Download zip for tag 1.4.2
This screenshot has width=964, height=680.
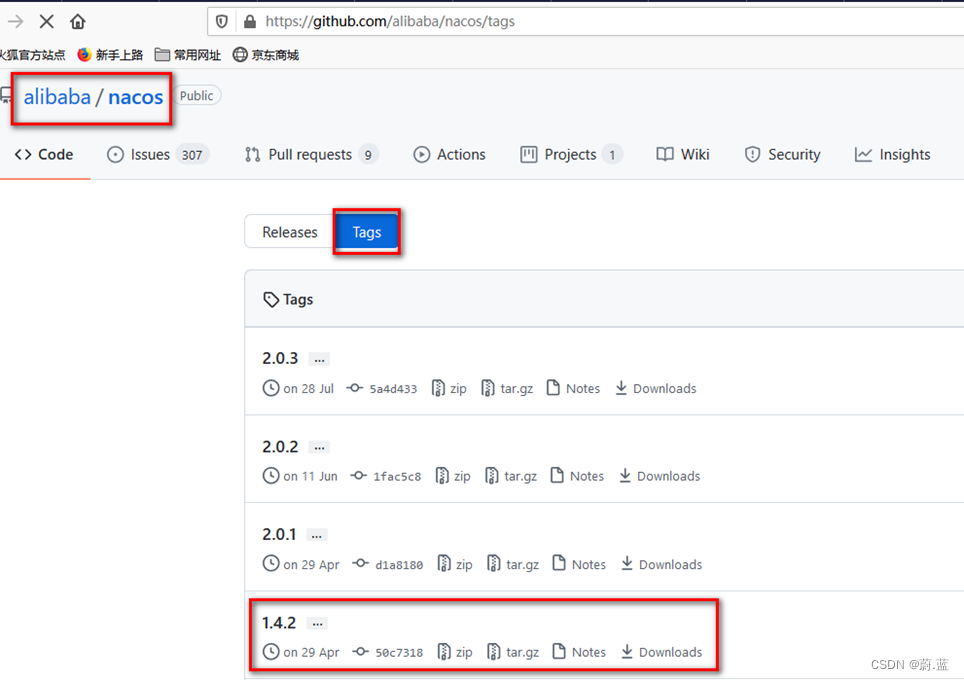(455, 652)
